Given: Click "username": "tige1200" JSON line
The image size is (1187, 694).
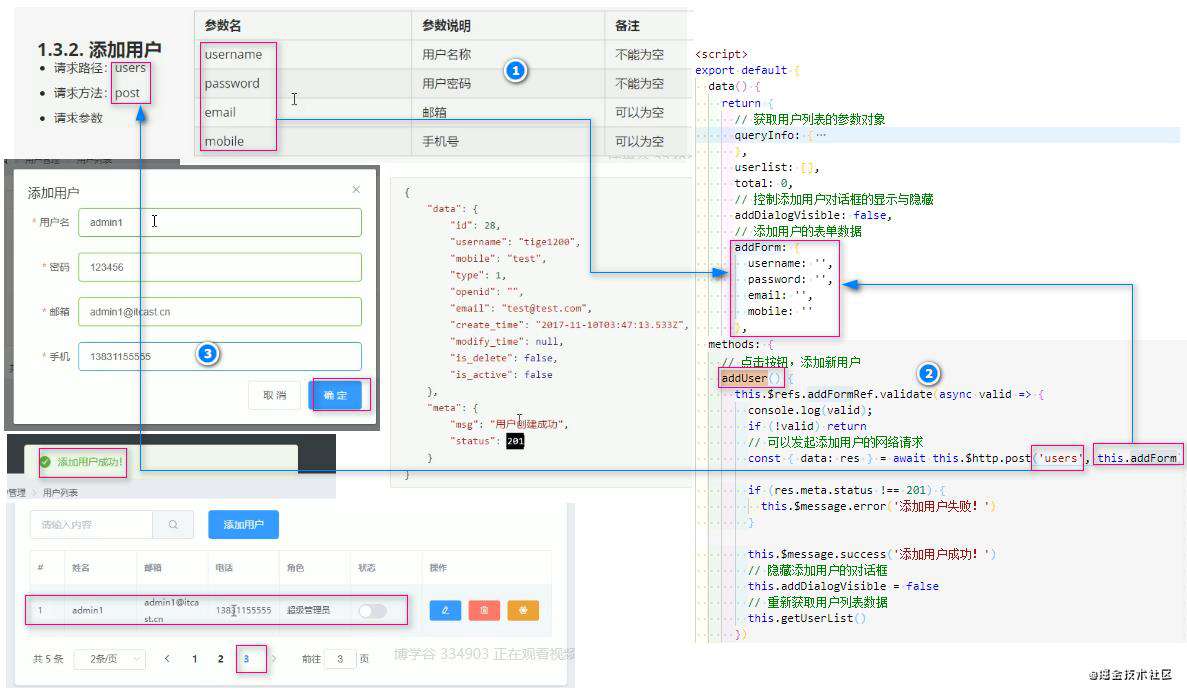Looking at the screenshot, I should (x=515, y=242).
